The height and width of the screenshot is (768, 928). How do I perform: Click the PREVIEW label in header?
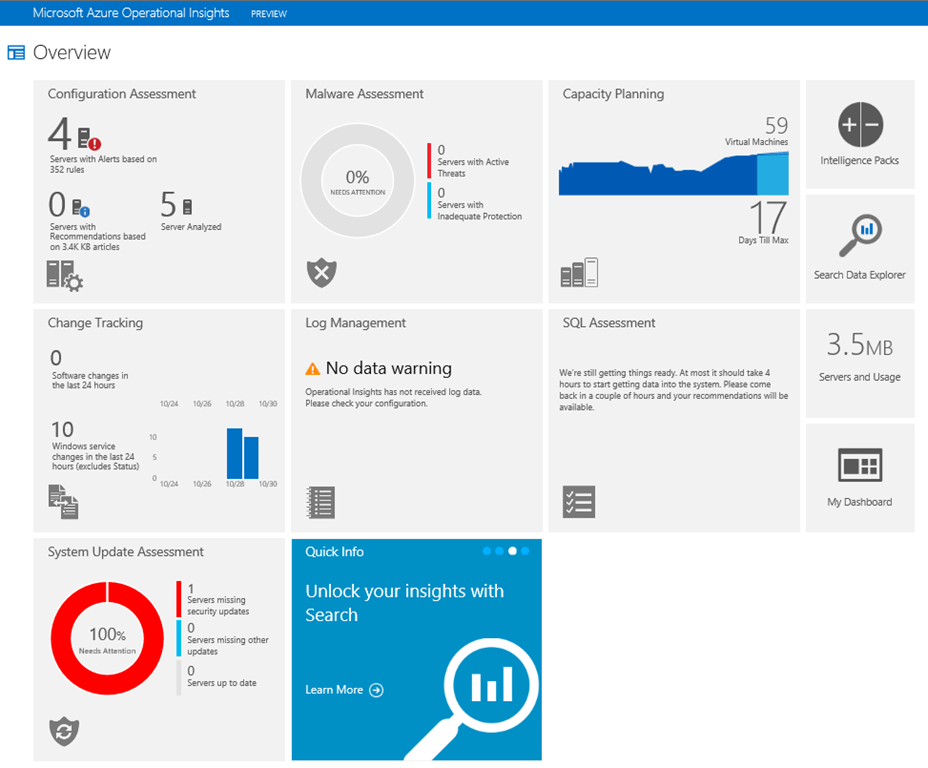tap(269, 14)
